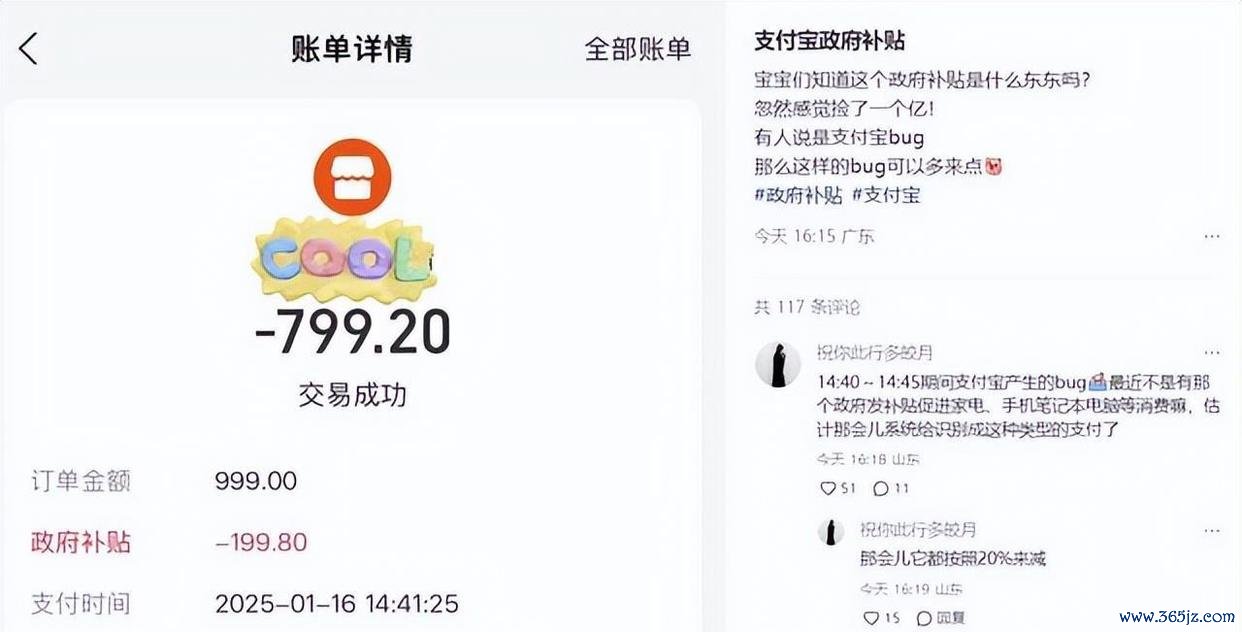Tap the #支付宝 hashtag
The width and height of the screenshot is (1242, 632).
tap(885, 194)
